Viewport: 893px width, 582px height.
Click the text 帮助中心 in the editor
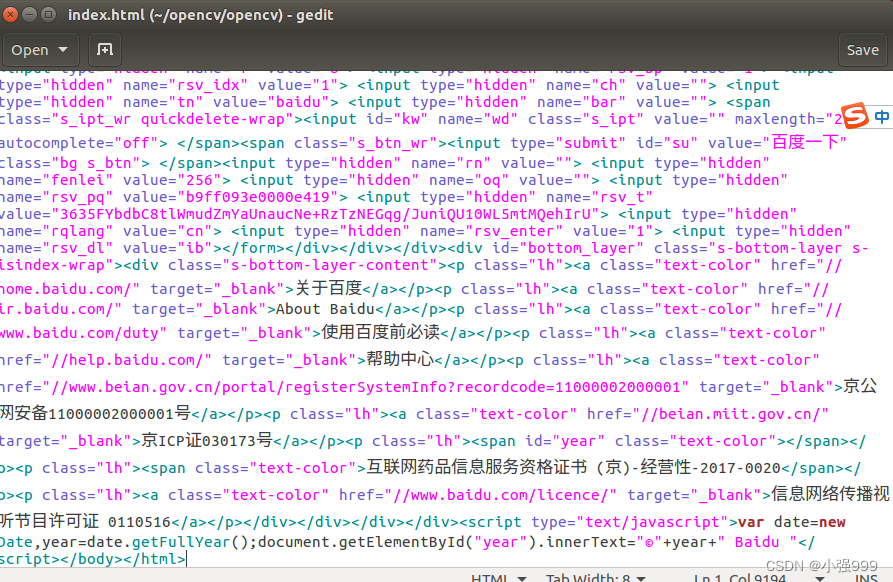pyautogui.click(x=400, y=359)
